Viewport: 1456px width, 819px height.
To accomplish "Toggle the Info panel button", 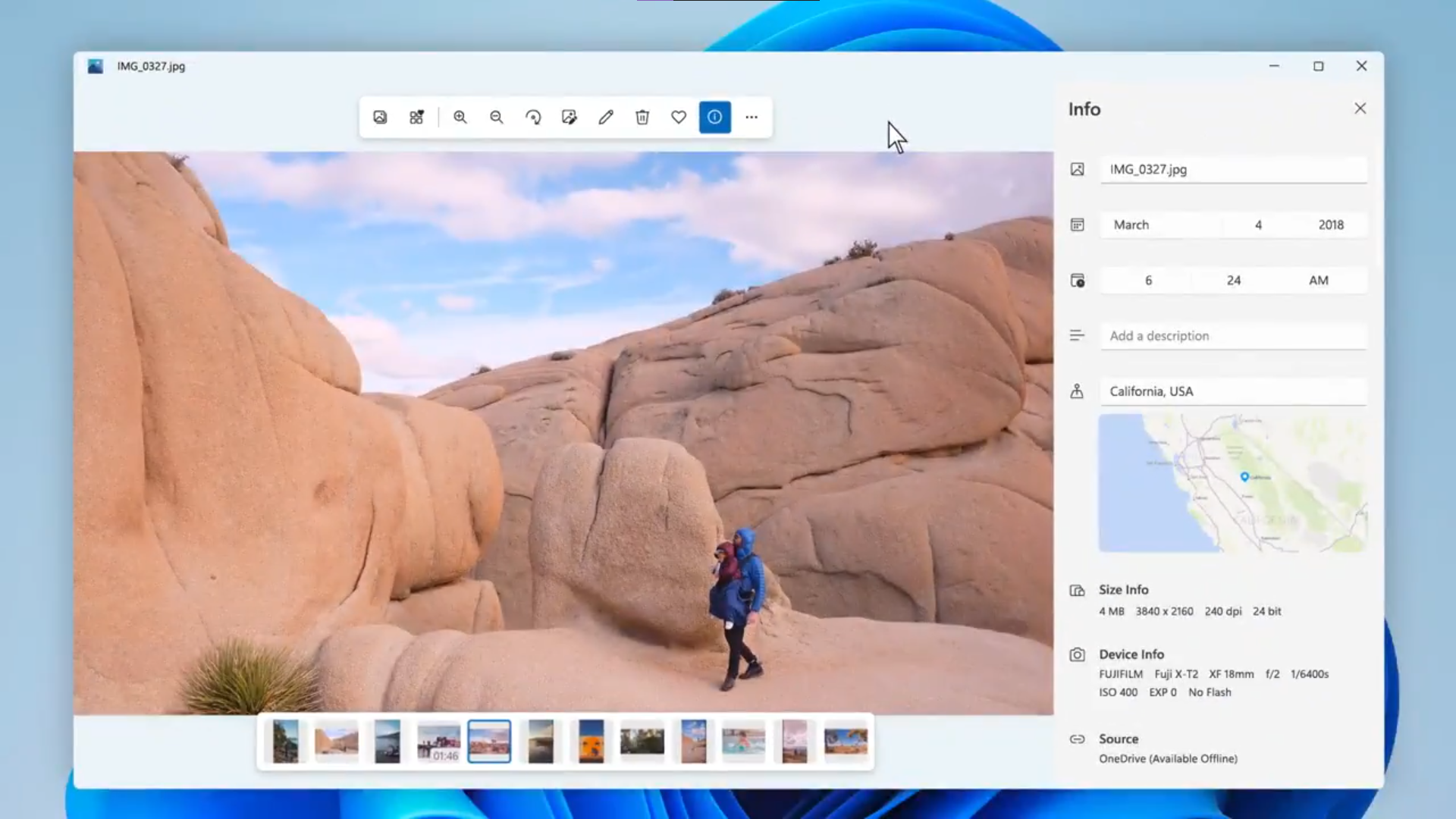I will pos(715,118).
